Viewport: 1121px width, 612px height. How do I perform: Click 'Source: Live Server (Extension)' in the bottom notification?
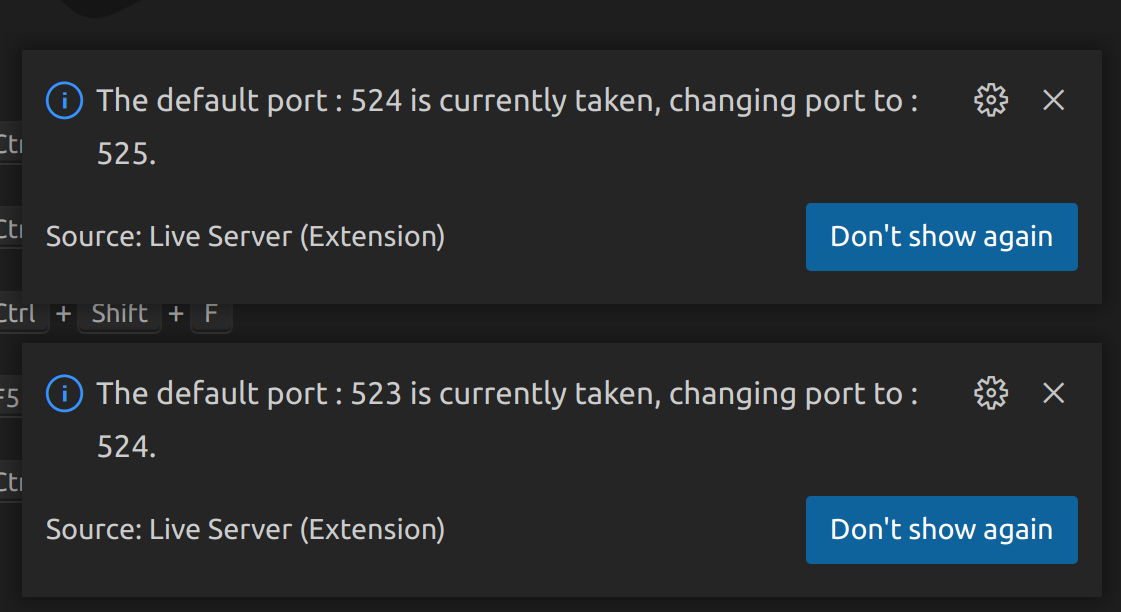point(245,530)
